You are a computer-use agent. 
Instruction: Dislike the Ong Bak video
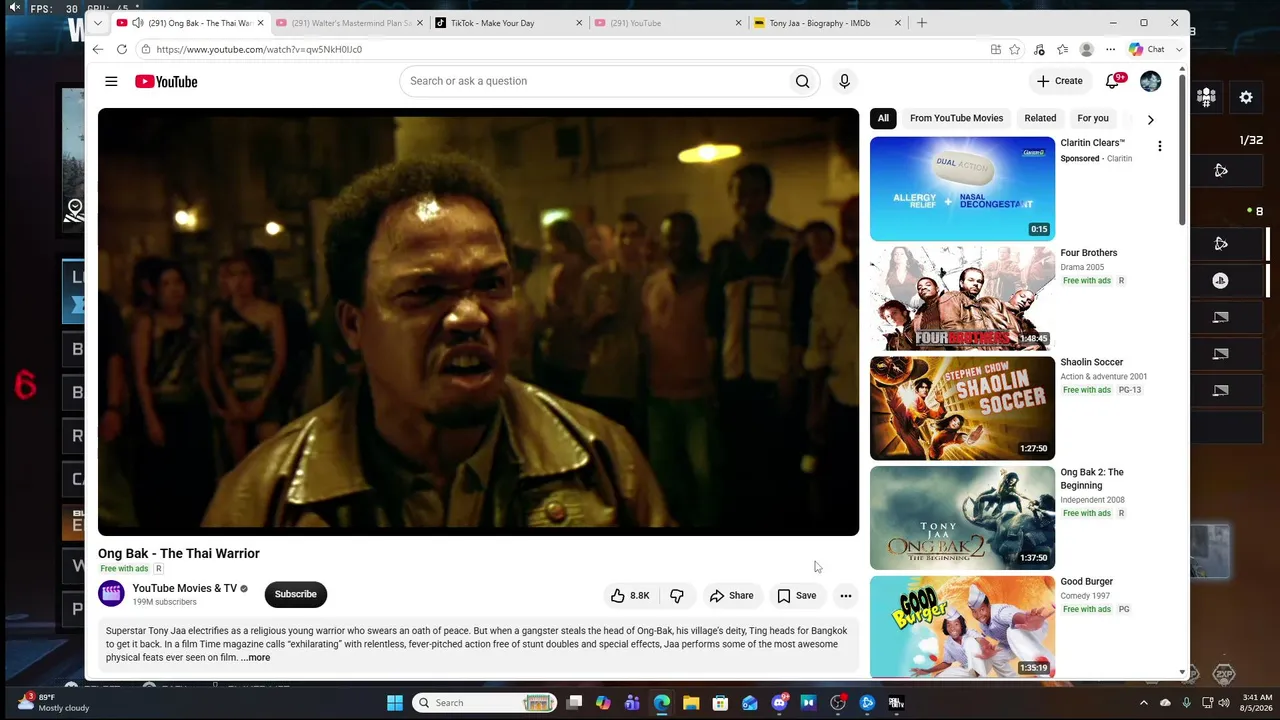click(677, 595)
